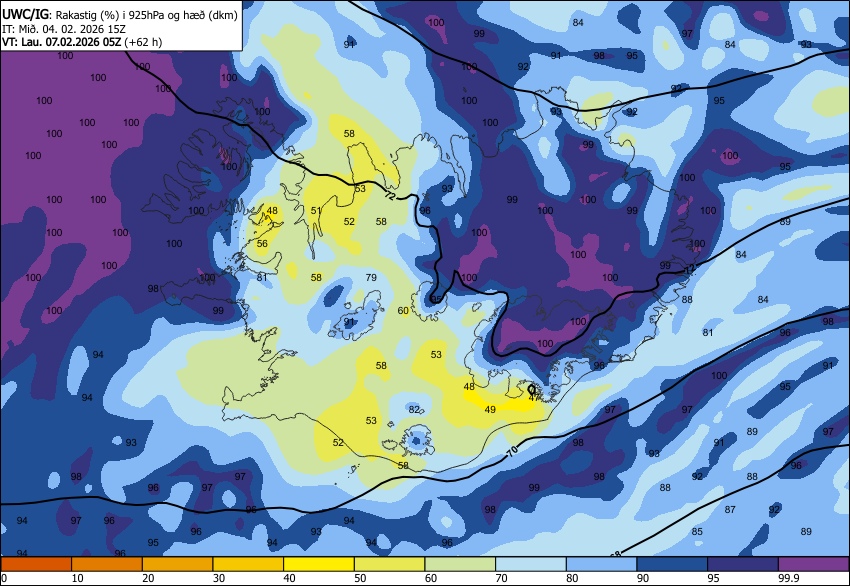This screenshot has height=586, width=850.
Task: Select the 50–60 pale yellow legend swatch
Action: pos(389,564)
